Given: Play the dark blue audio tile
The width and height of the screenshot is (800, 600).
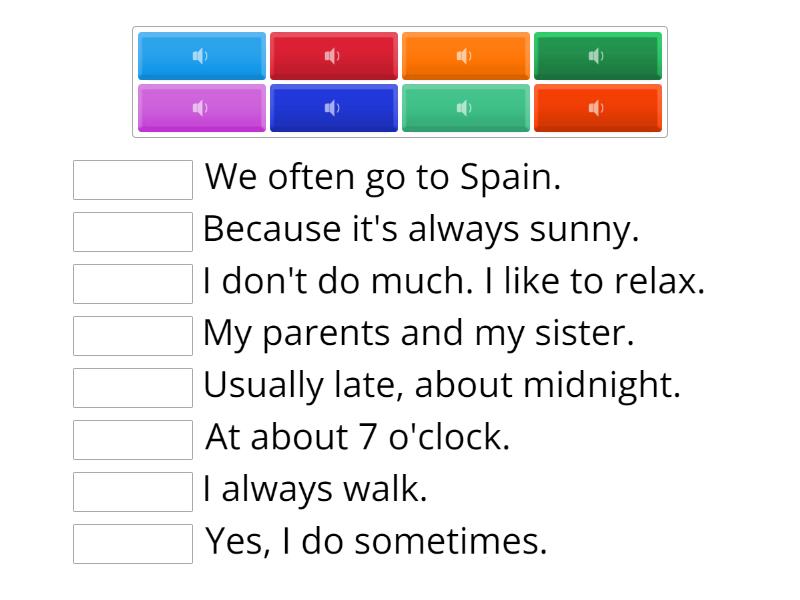Looking at the screenshot, I should tap(334, 108).
